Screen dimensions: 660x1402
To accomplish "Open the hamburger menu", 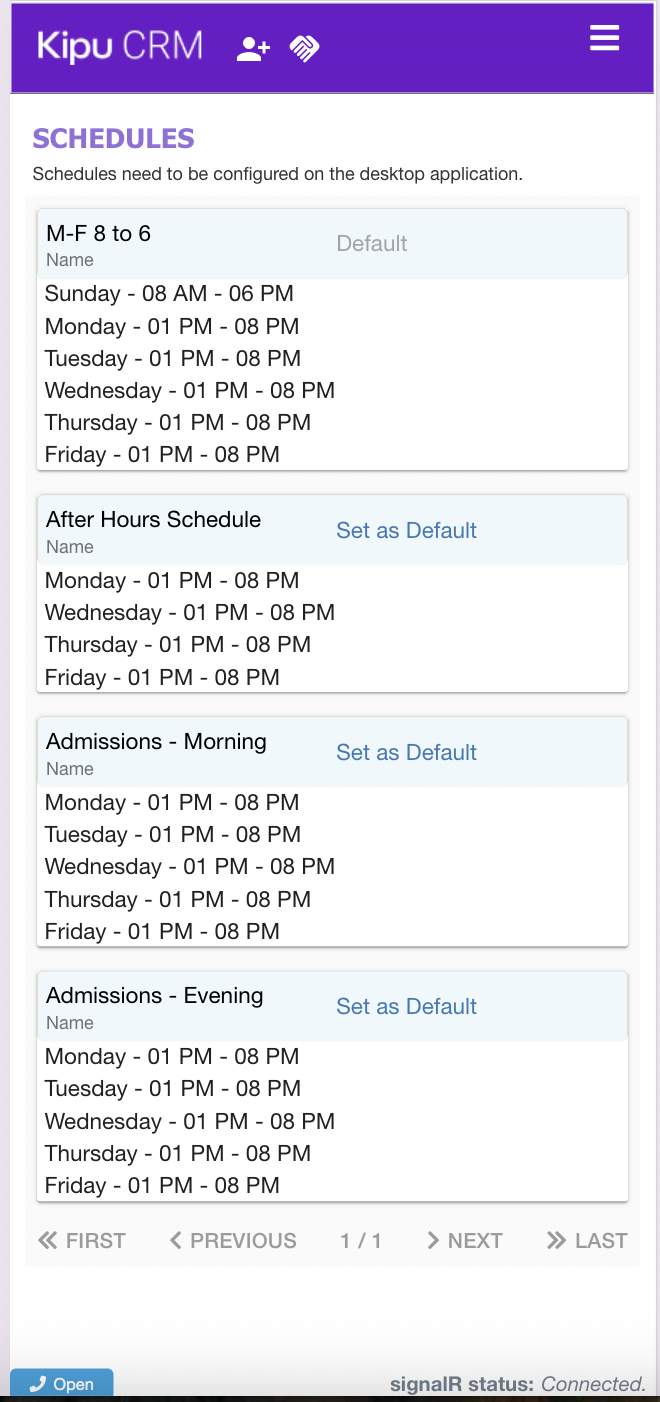I will (x=604, y=39).
